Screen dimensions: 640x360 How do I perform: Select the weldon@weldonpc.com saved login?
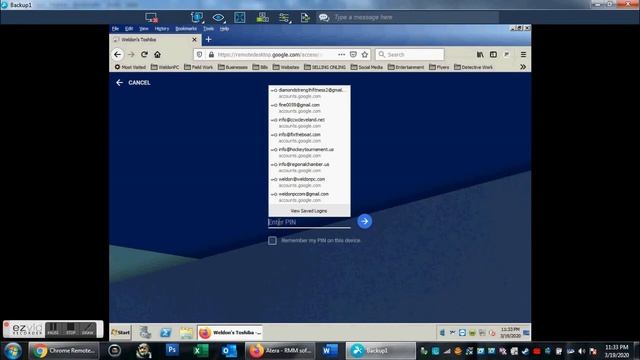[x=309, y=182]
